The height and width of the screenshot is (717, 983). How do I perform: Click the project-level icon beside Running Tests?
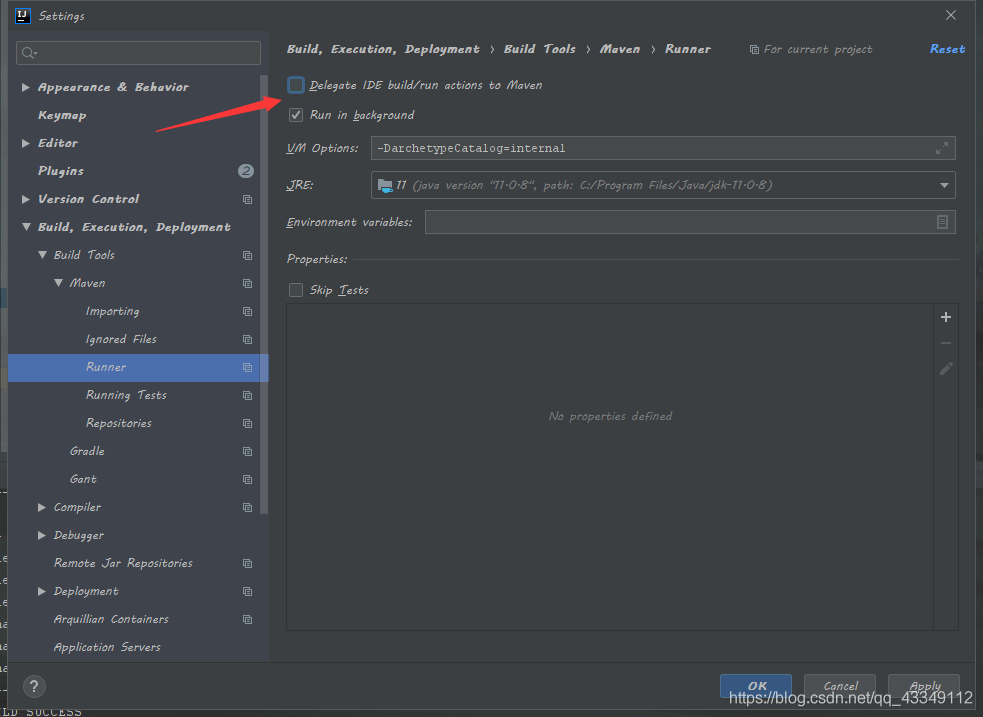coord(248,395)
